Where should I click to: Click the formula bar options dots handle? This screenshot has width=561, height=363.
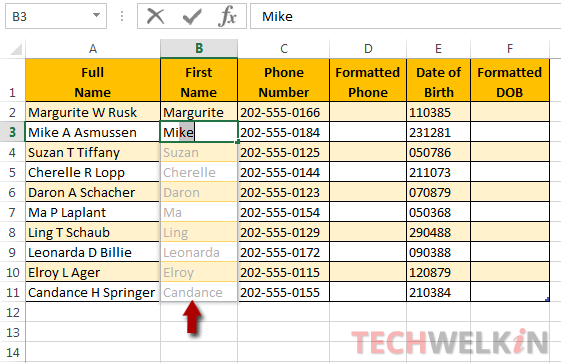point(122,16)
